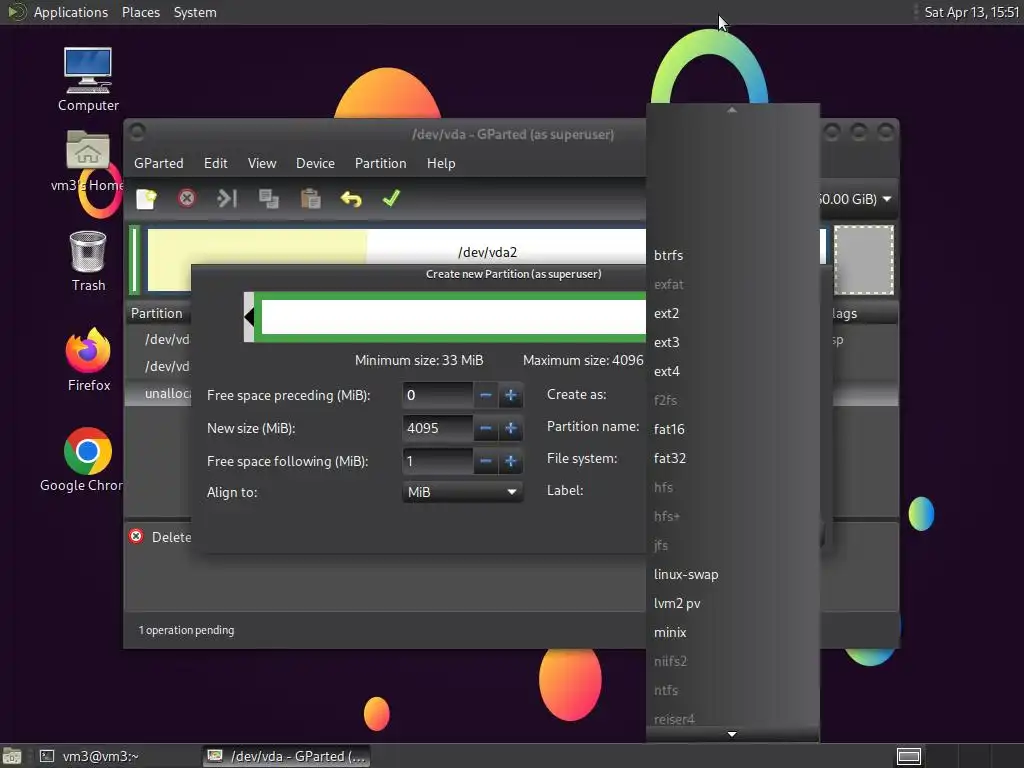Click the show desktop icon in bottom panel
This screenshot has width=1024, height=768.
(12, 756)
